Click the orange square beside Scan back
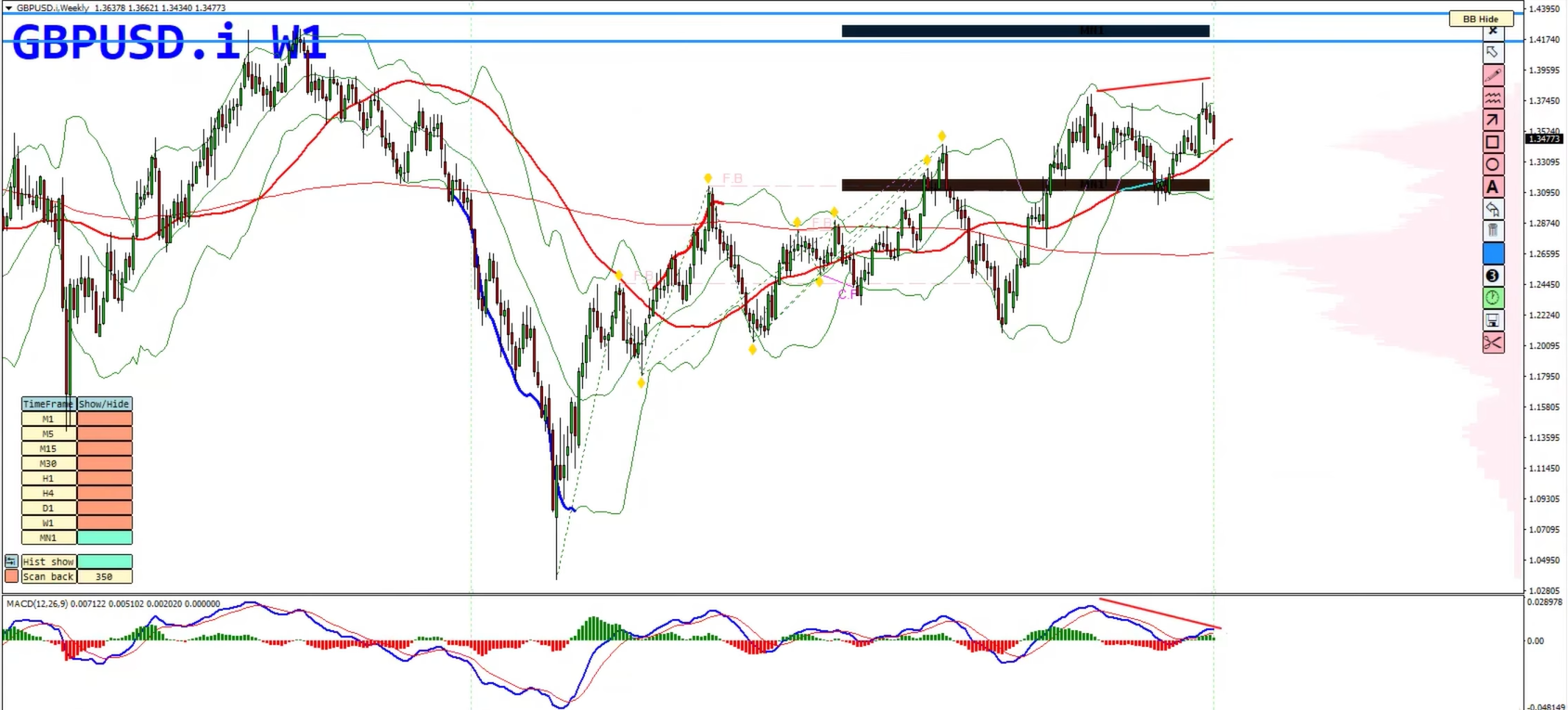The height and width of the screenshot is (710, 1568). [11, 576]
